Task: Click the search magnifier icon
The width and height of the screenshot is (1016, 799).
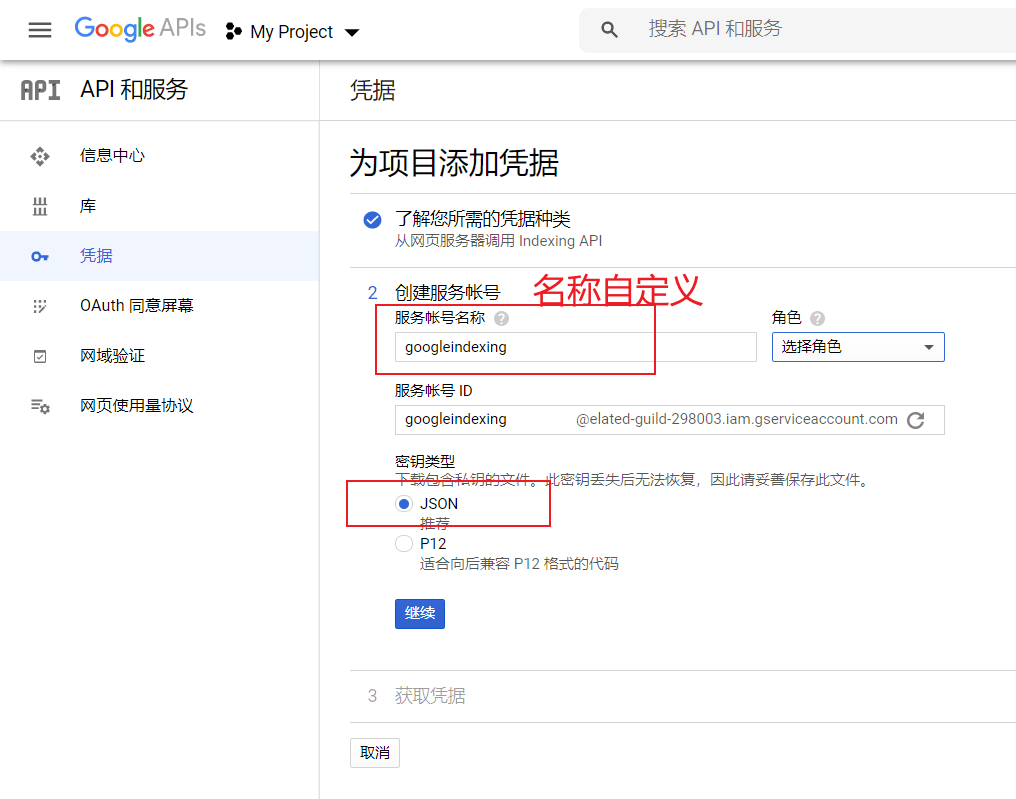Action: [609, 30]
